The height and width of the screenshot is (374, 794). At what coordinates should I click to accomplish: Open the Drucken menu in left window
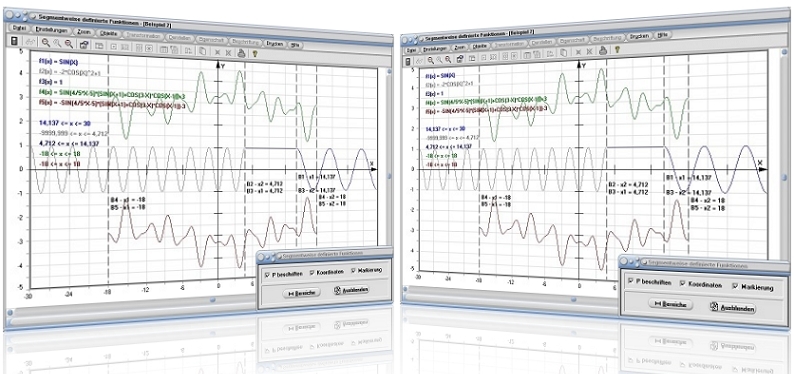point(274,44)
